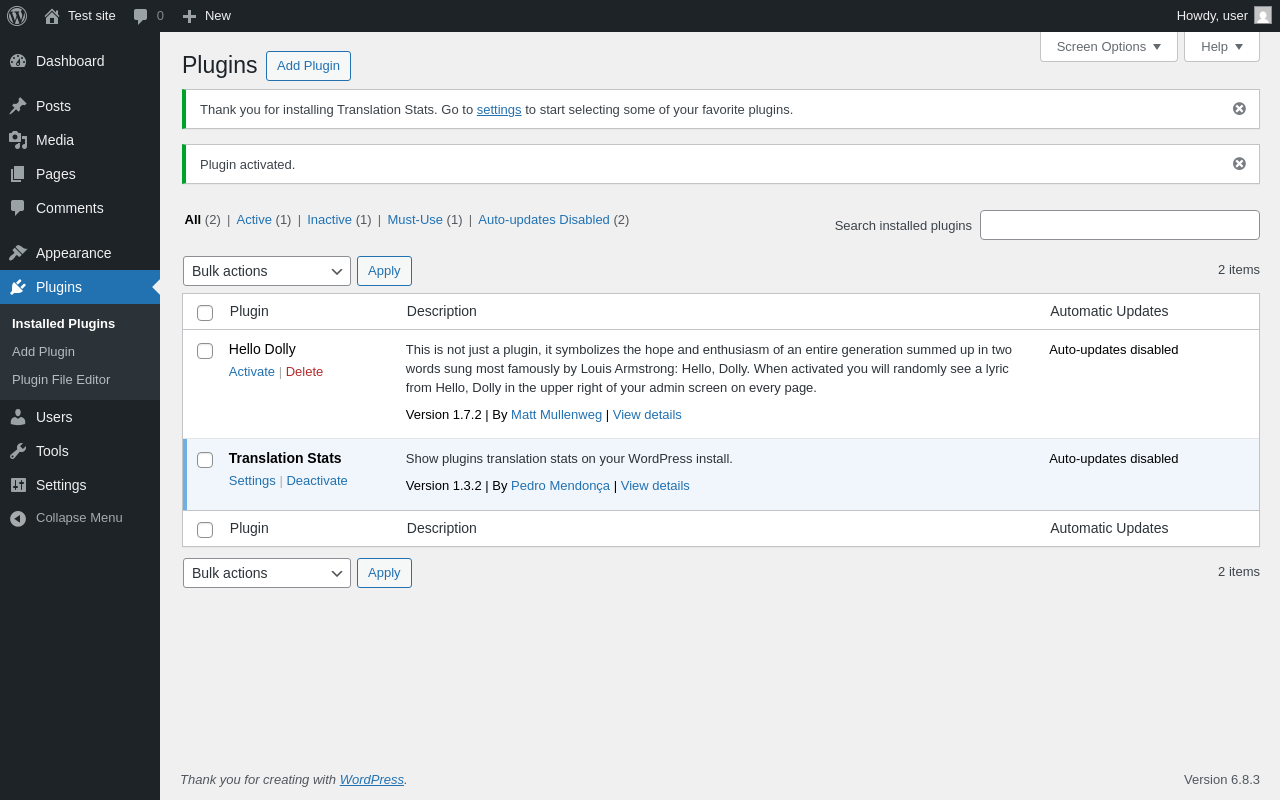Open Plugin File Editor submenu item
The image size is (1280, 800).
(x=61, y=380)
